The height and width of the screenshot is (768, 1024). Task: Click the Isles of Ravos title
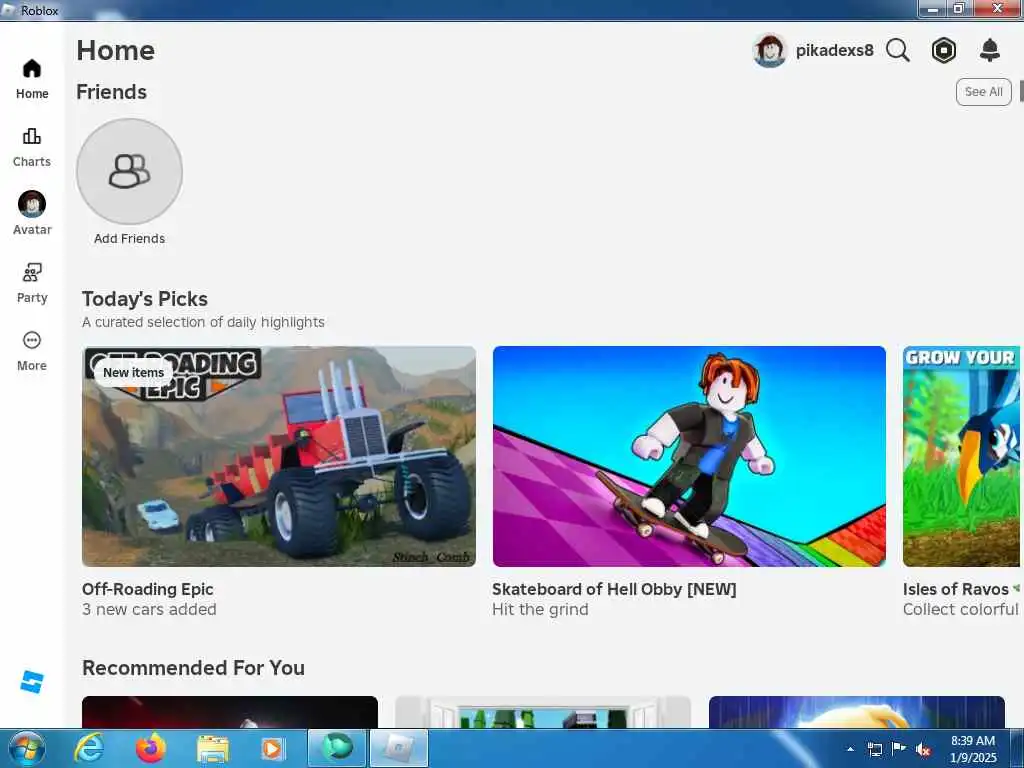pos(955,589)
